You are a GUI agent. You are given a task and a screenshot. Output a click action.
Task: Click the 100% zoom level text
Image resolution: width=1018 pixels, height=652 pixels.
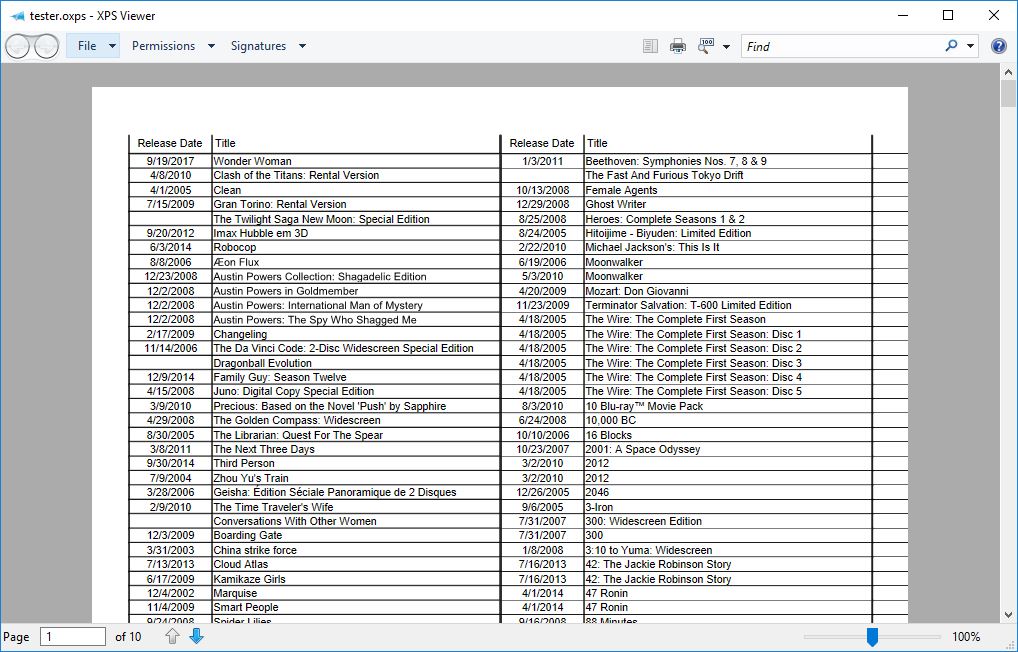tap(965, 636)
